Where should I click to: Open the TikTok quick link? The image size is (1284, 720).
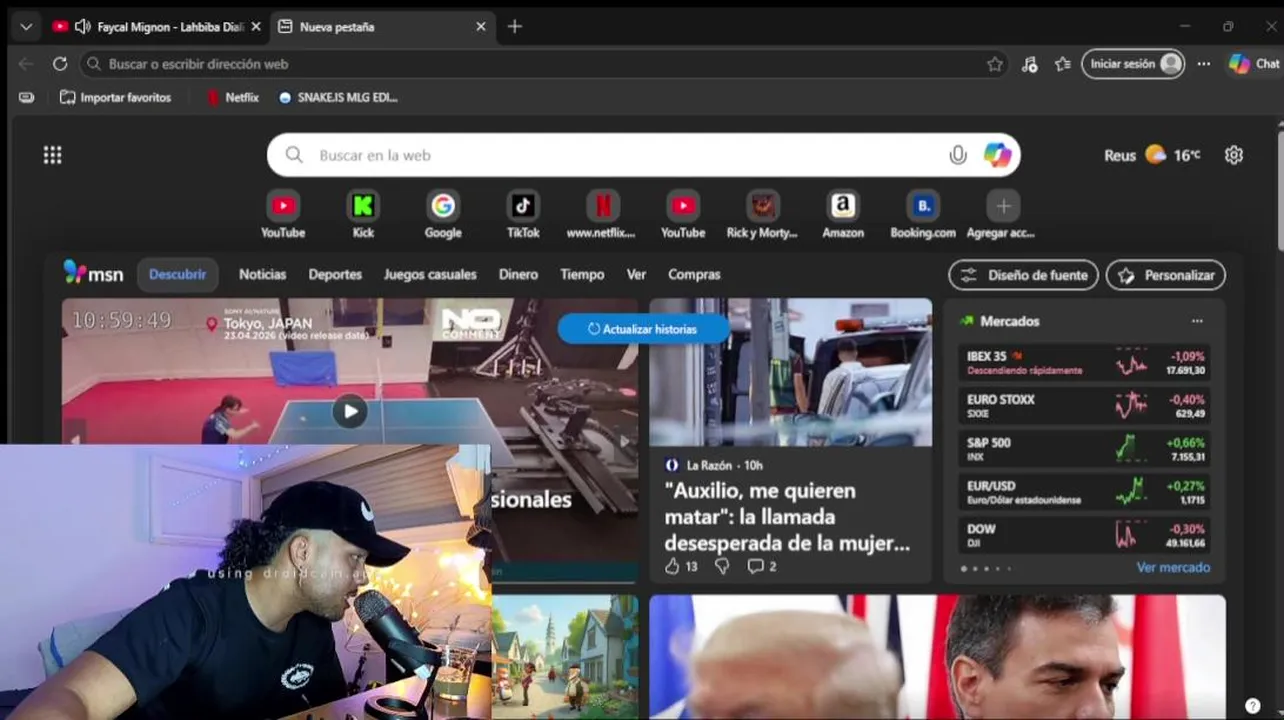point(523,215)
